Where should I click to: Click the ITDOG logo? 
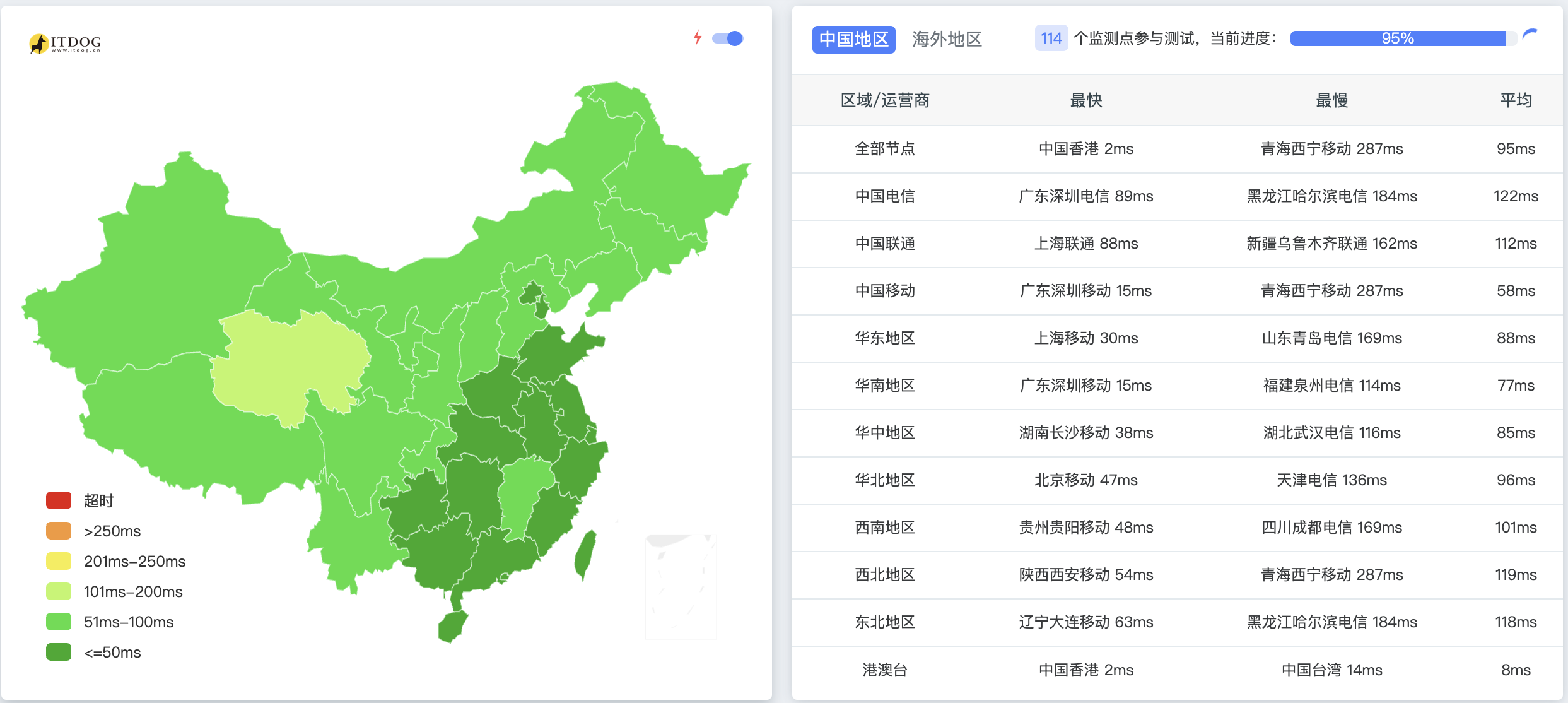(65, 43)
